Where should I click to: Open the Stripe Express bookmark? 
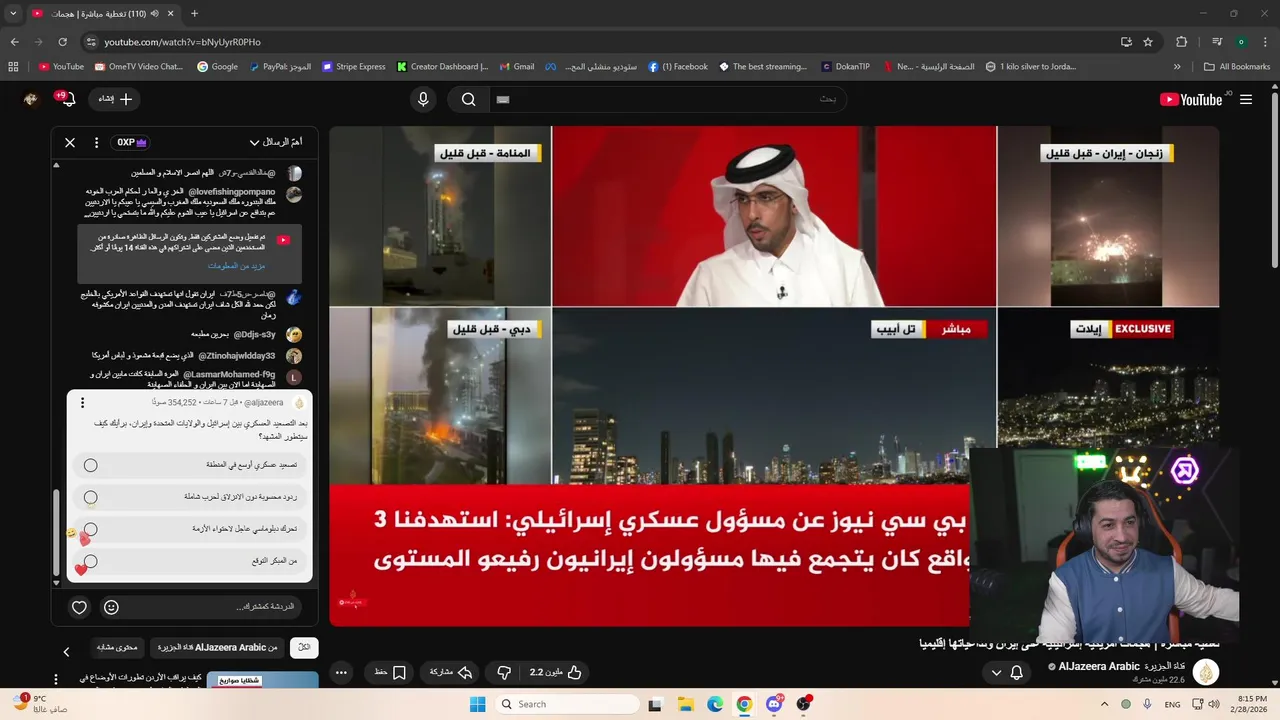[354, 67]
